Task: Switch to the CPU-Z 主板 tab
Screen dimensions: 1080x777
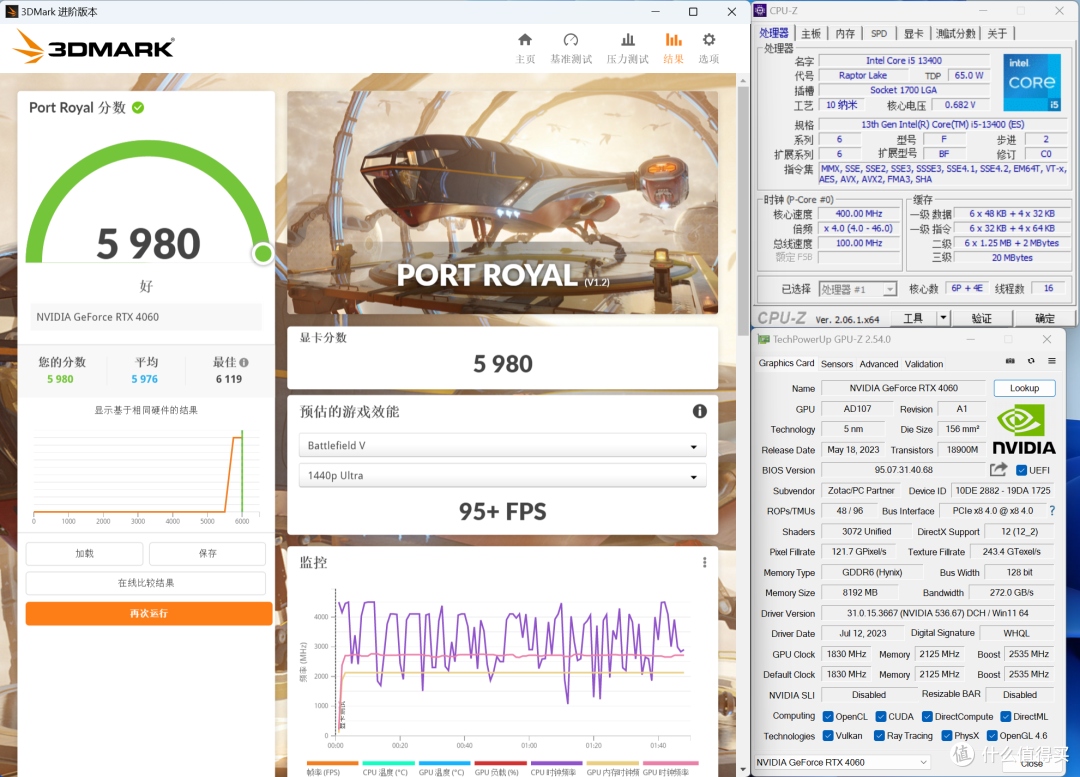Action: pyautogui.click(x=811, y=33)
